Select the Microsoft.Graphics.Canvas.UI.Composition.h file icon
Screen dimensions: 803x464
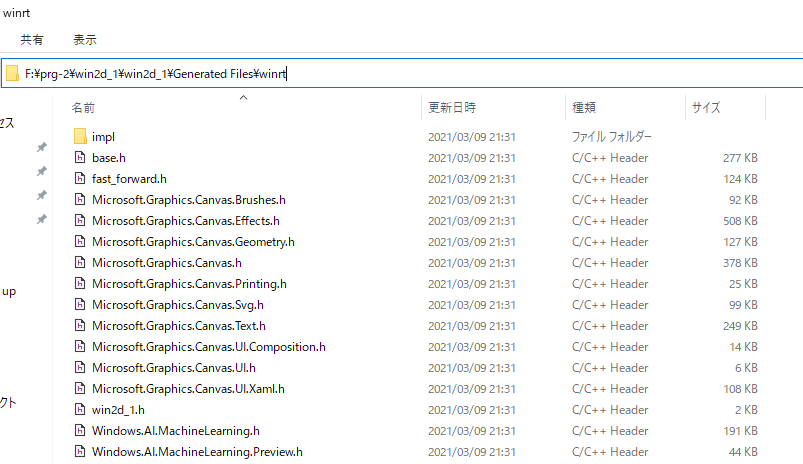click(80, 347)
